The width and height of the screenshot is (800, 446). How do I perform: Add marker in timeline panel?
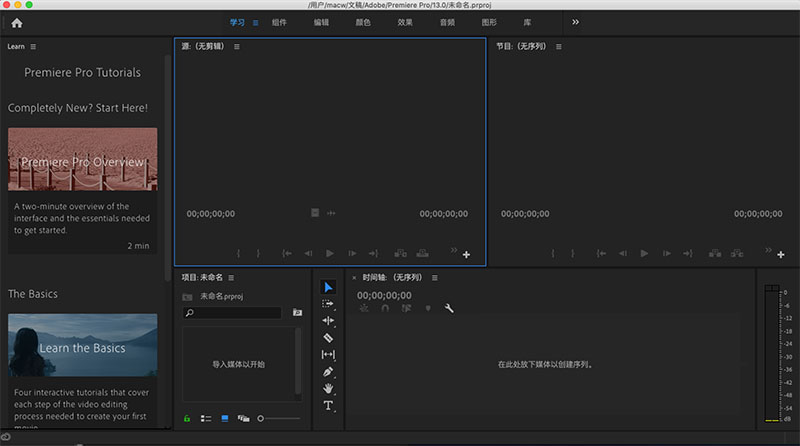coord(428,308)
